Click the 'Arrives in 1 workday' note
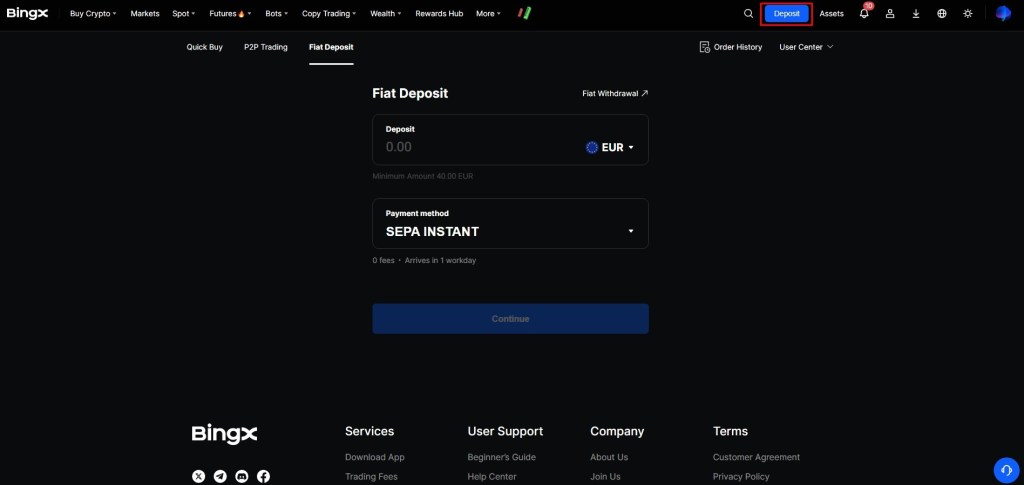 [440, 260]
